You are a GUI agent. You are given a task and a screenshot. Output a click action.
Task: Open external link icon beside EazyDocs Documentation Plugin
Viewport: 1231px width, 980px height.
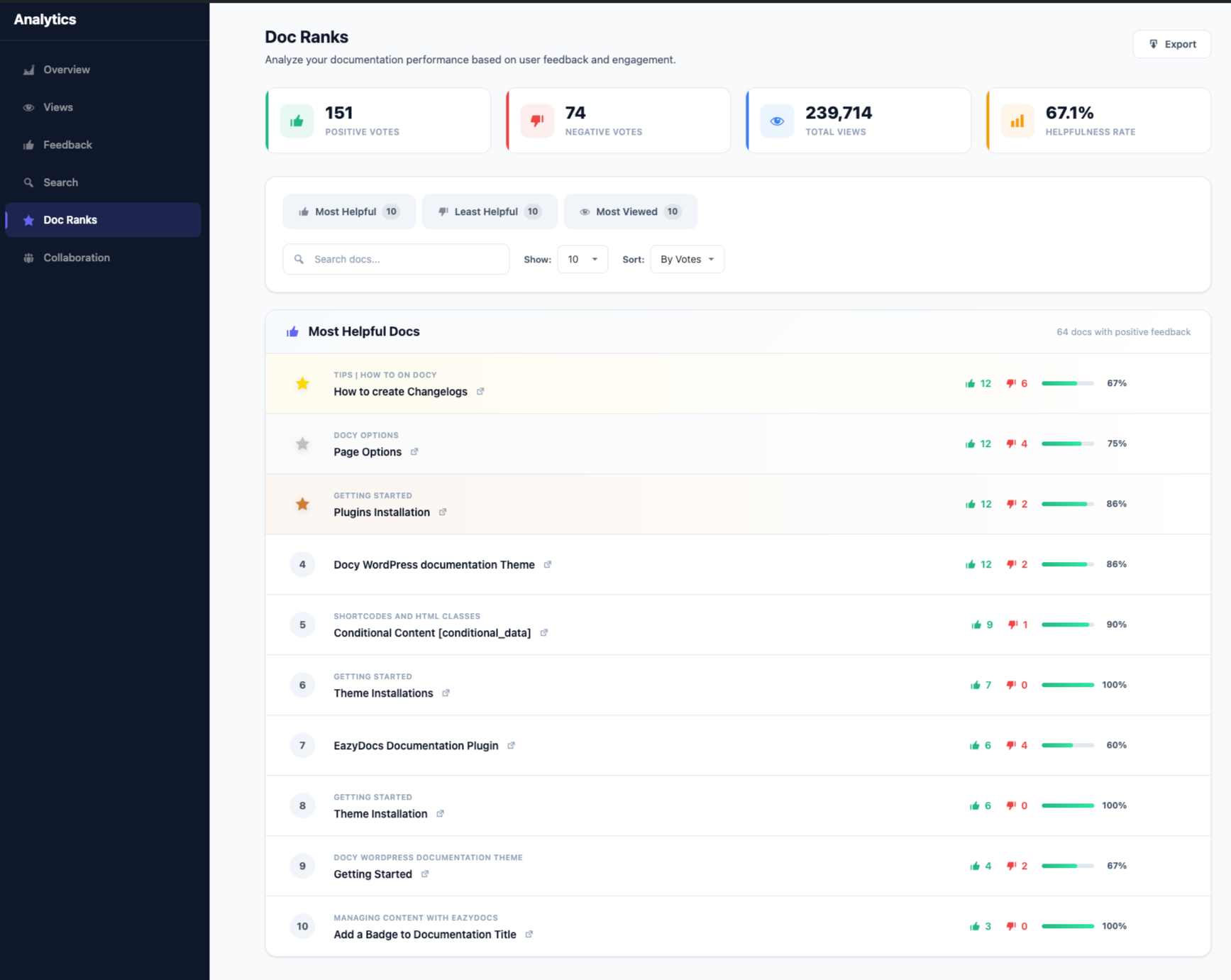(x=511, y=746)
